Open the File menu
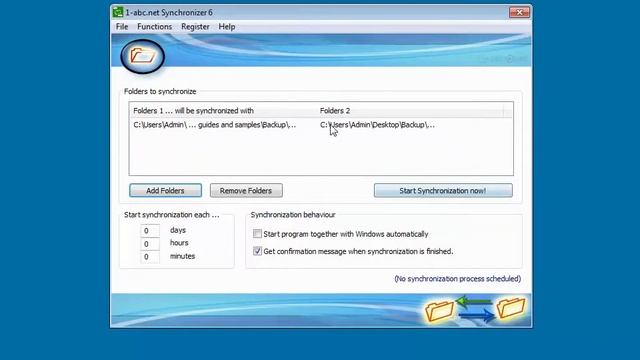Viewport: 640px width, 360px height. (122, 27)
